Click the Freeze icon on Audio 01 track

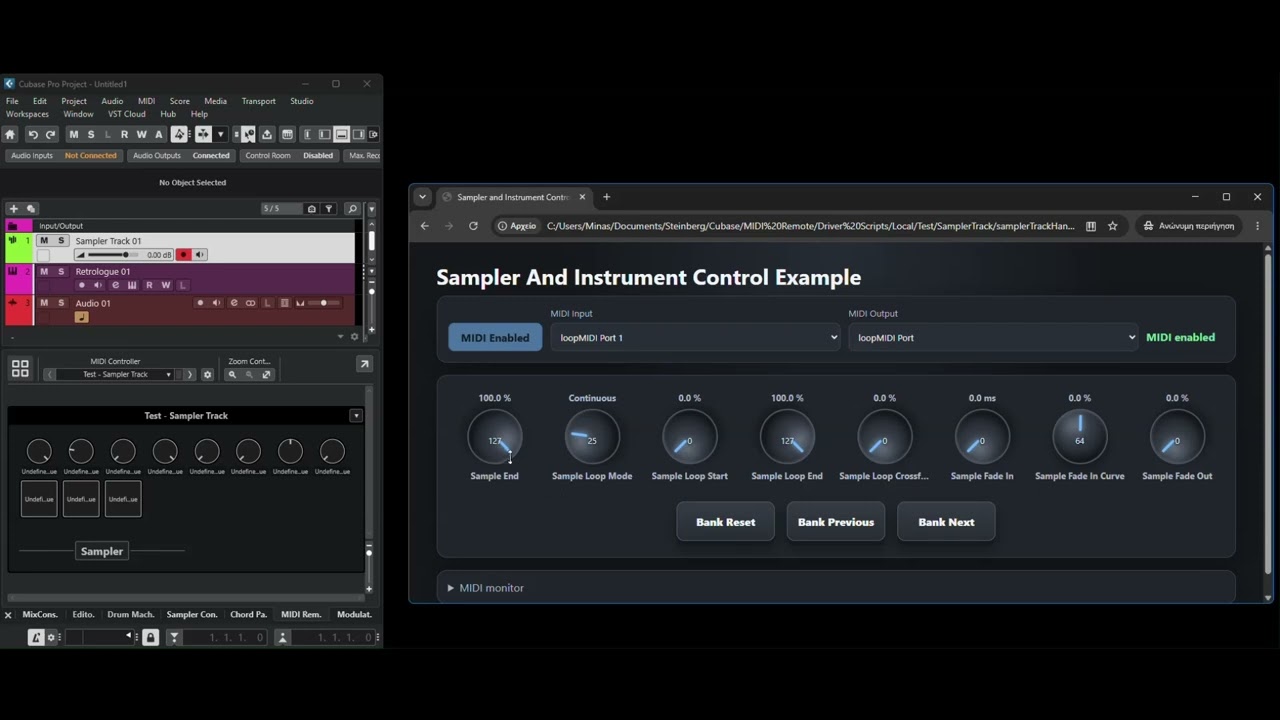[x=284, y=303]
